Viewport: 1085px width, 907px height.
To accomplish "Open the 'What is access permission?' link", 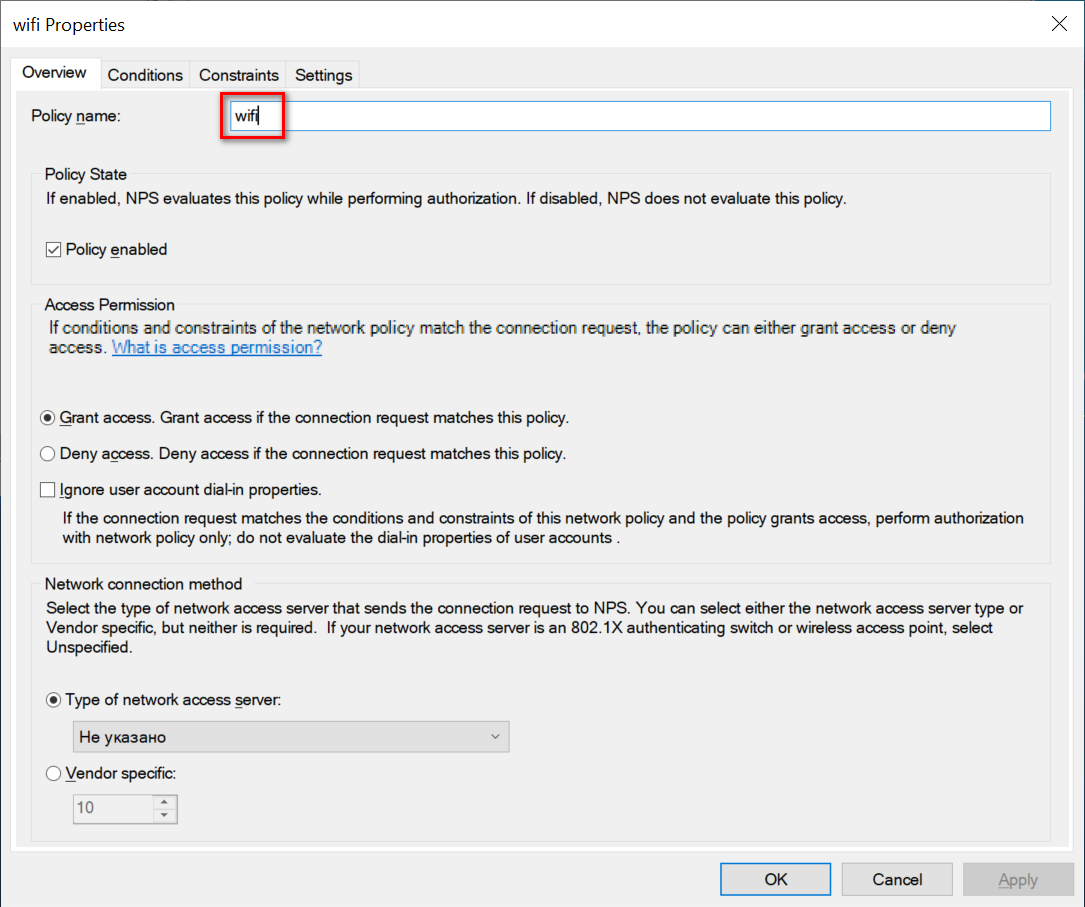I will 217,348.
